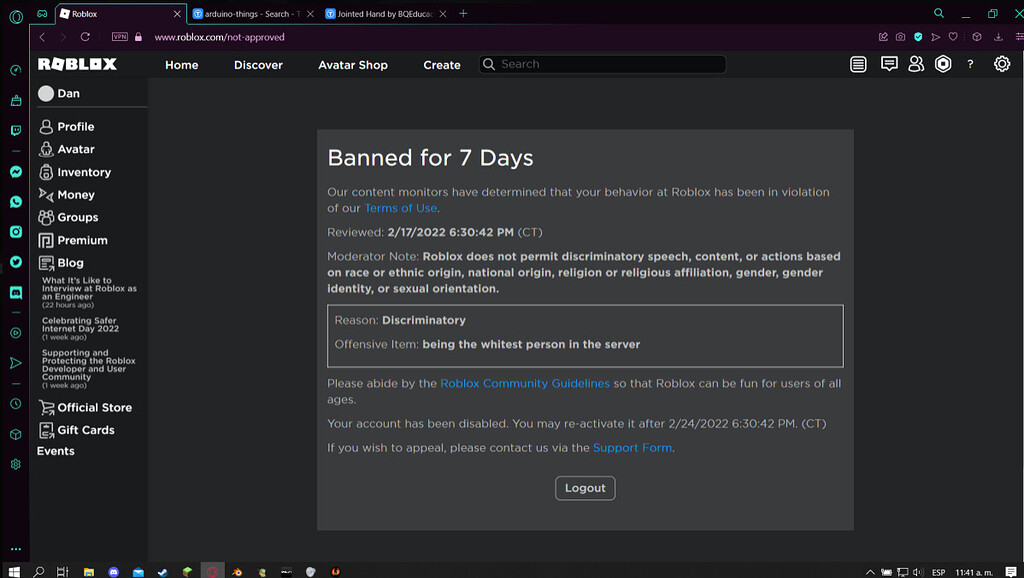Screen dimensions: 1024x578
Task: Open the feed list icon in Roblox header
Action: (858, 64)
